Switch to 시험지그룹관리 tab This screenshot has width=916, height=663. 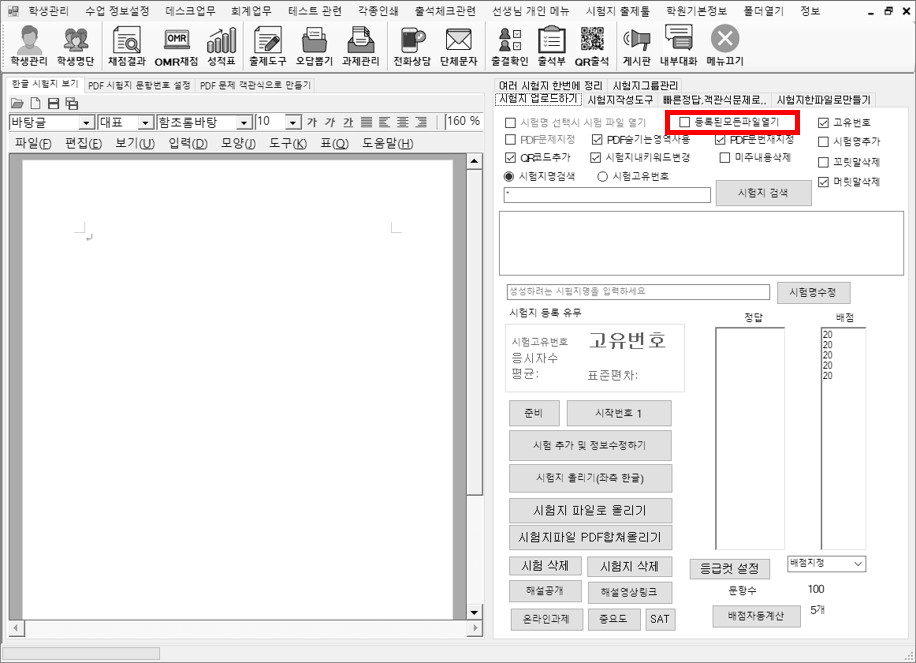tap(645, 85)
